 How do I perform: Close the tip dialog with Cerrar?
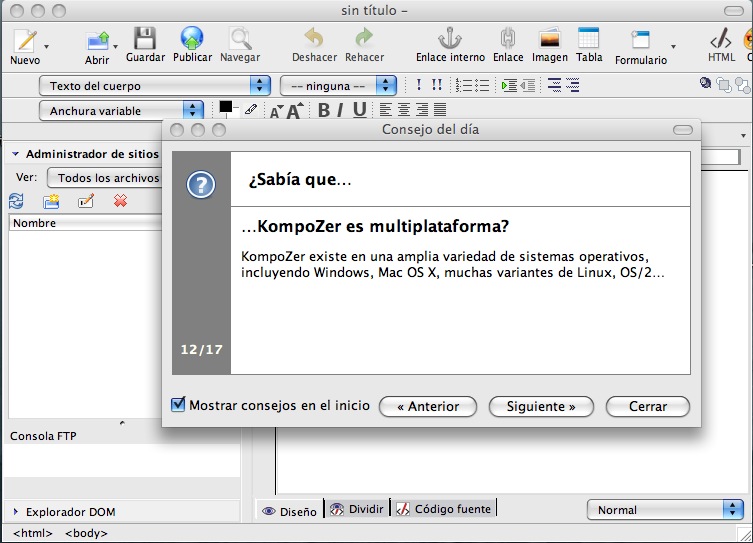[x=648, y=406]
